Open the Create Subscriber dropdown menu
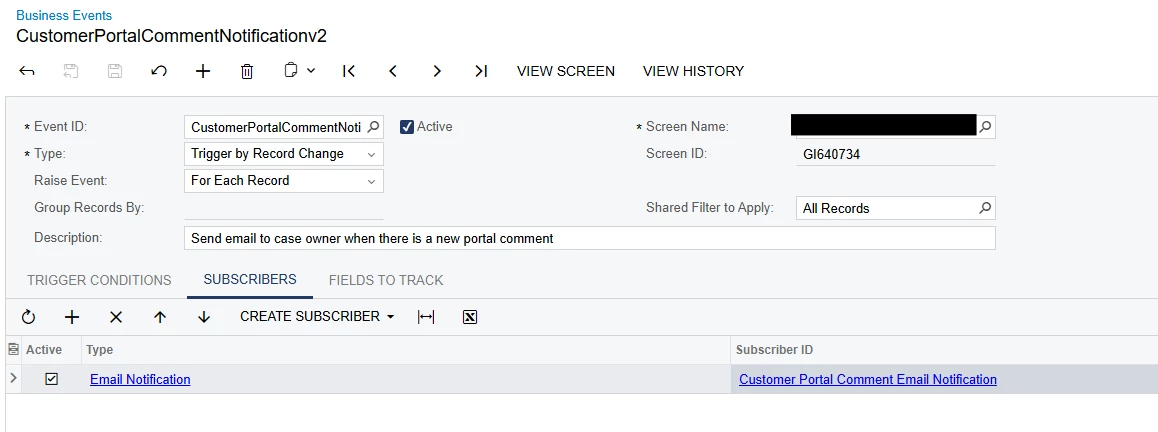 click(317, 317)
